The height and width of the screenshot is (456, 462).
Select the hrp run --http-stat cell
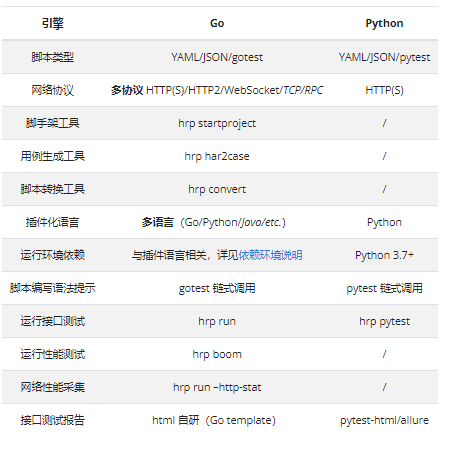(217, 387)
